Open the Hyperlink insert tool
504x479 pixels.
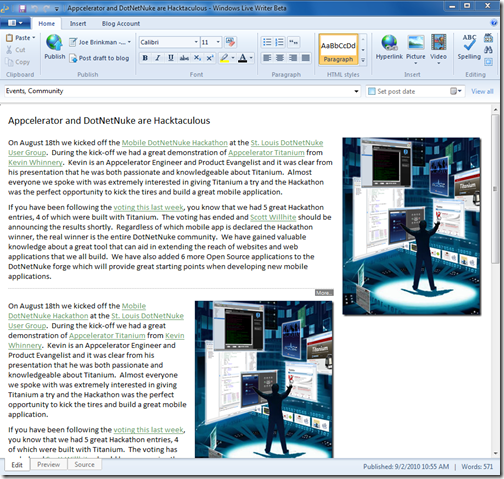(389, 47)
